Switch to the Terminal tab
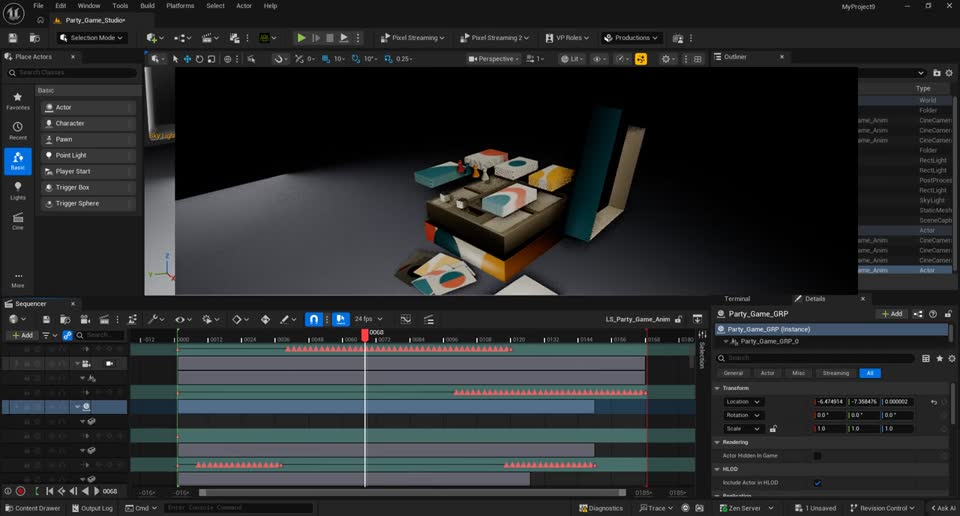This screenshot has width=960, height=516. click(737, 299)
